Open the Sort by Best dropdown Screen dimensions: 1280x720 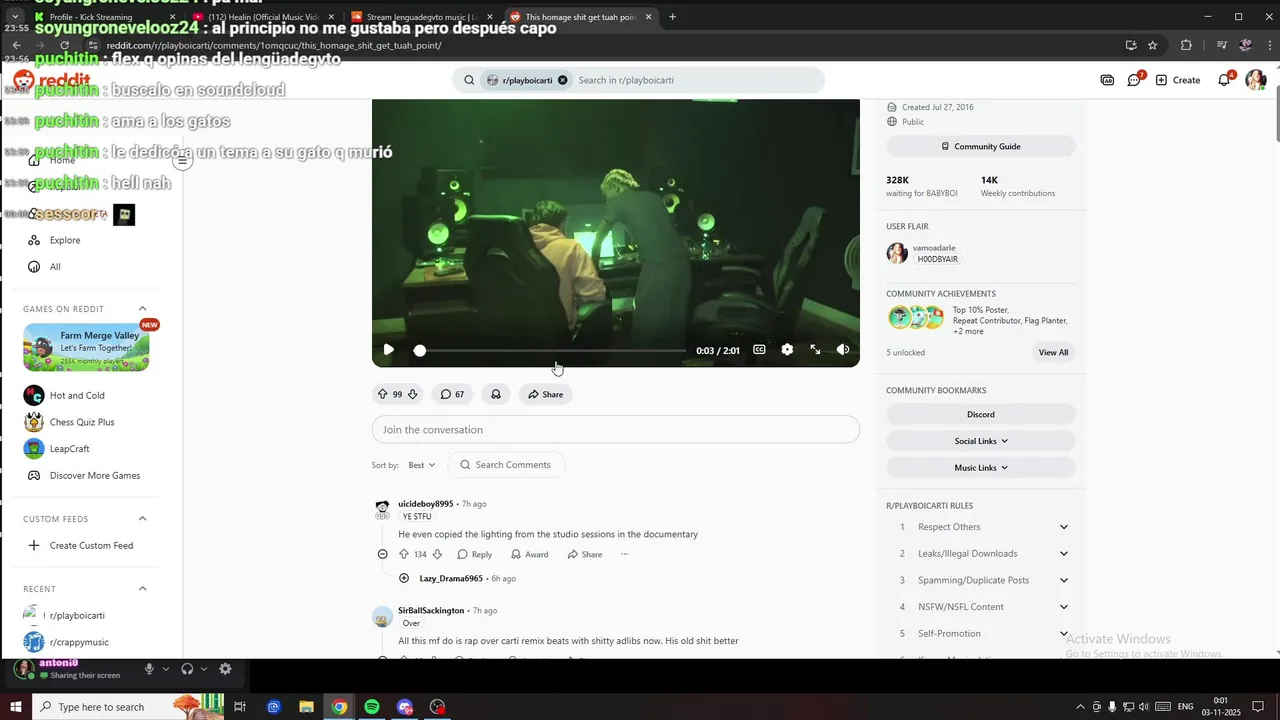pos(422,465)
